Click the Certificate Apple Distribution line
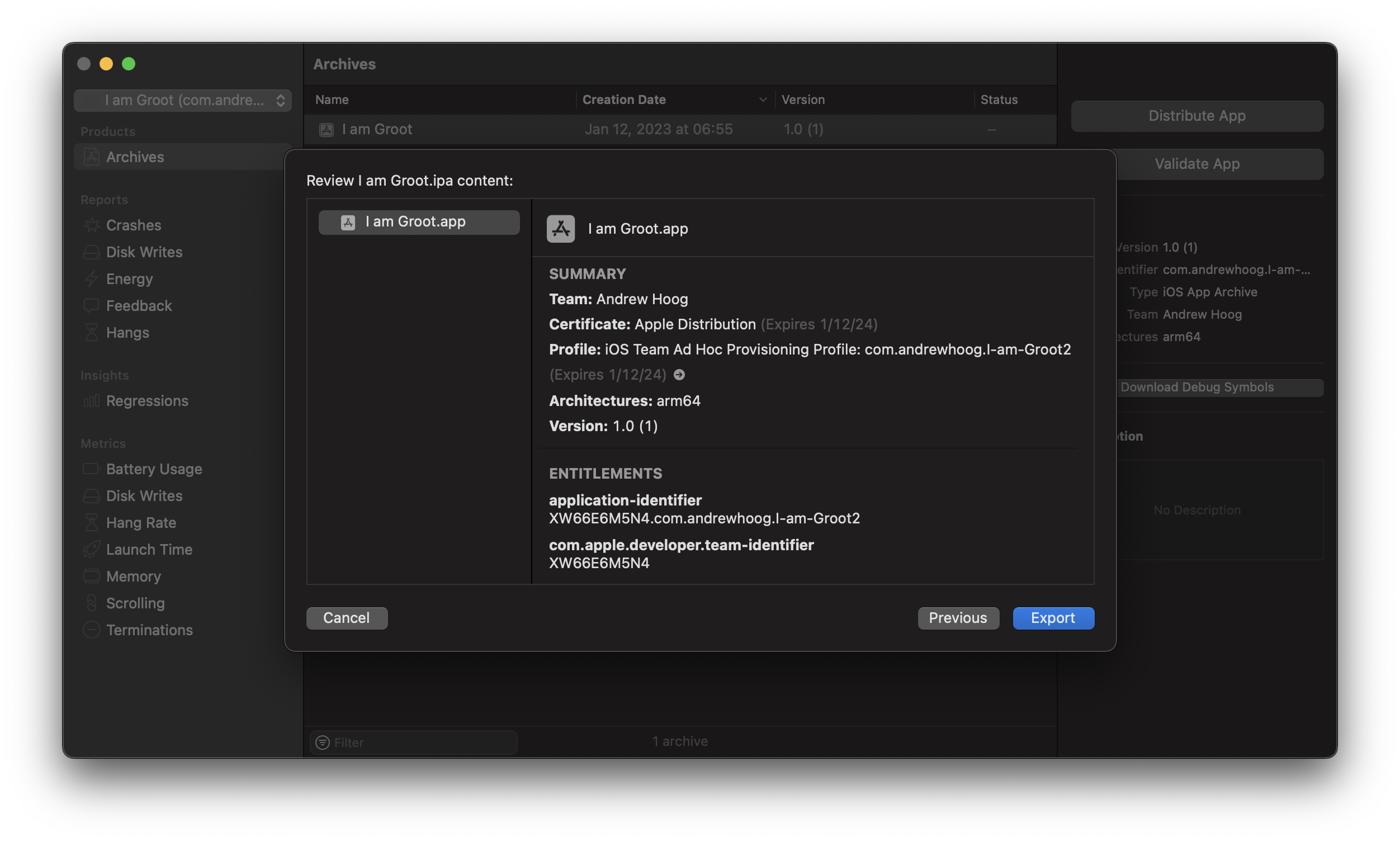The width and height of the screenshot is (1400, 841). click(713, 324)
